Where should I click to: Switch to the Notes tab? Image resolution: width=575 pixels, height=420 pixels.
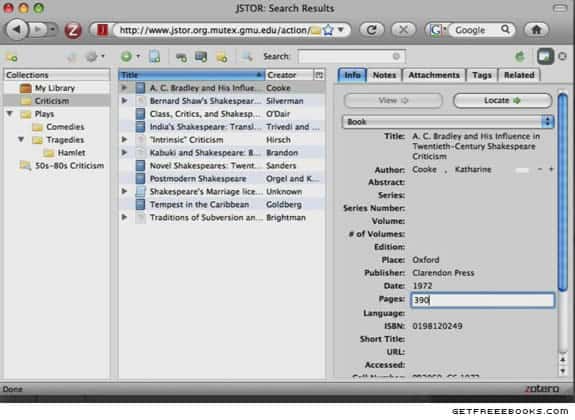point(384,75)
